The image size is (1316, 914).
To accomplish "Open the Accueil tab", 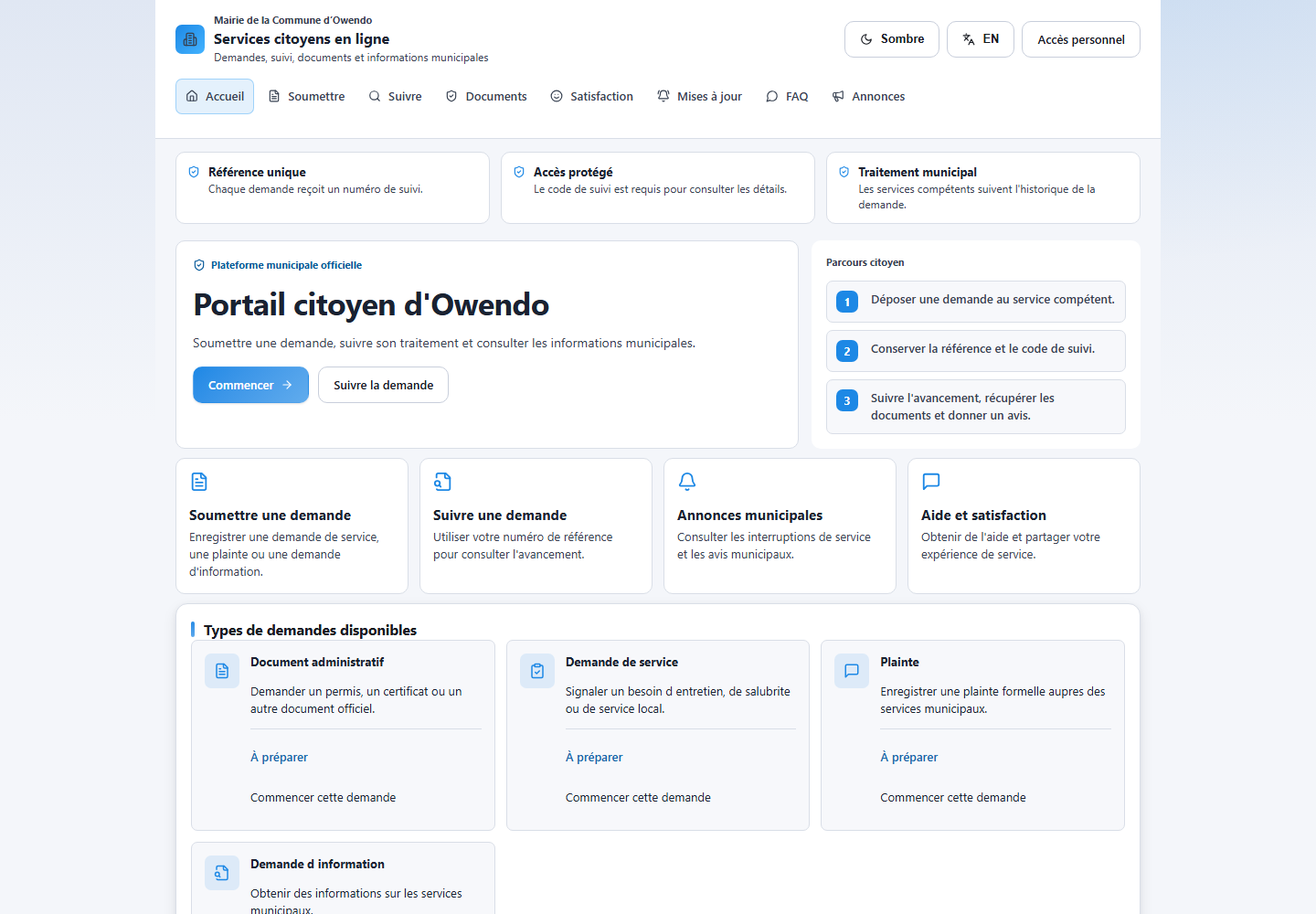I will pos(215,96).
